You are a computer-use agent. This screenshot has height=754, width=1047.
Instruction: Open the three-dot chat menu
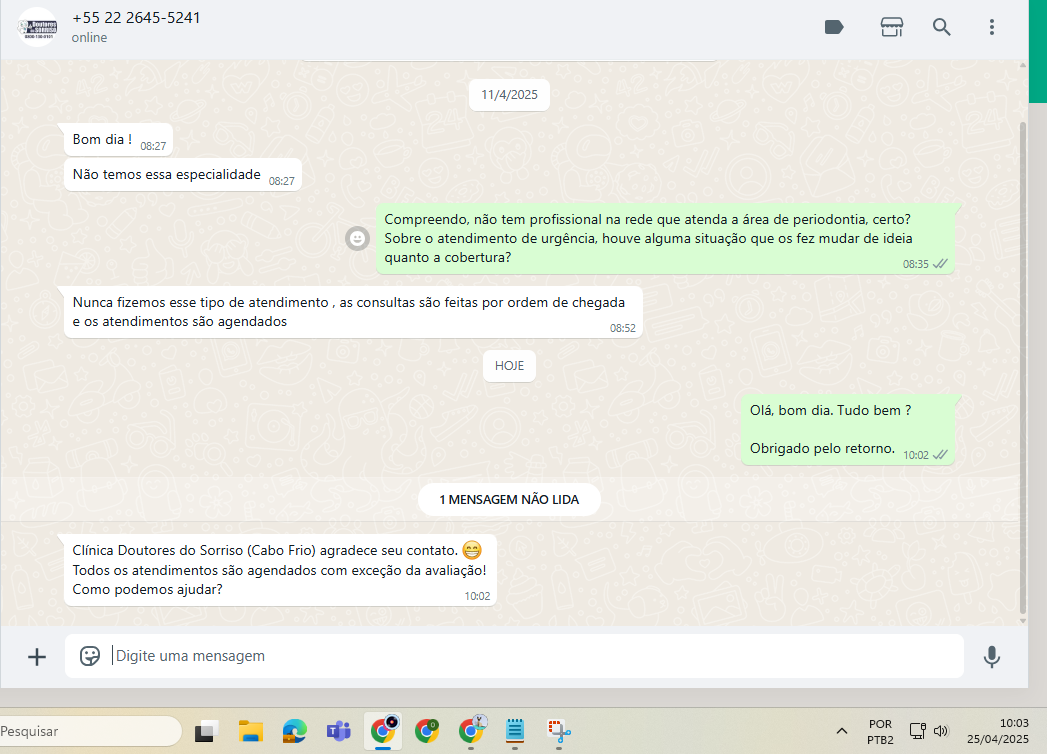pos(992,27)
